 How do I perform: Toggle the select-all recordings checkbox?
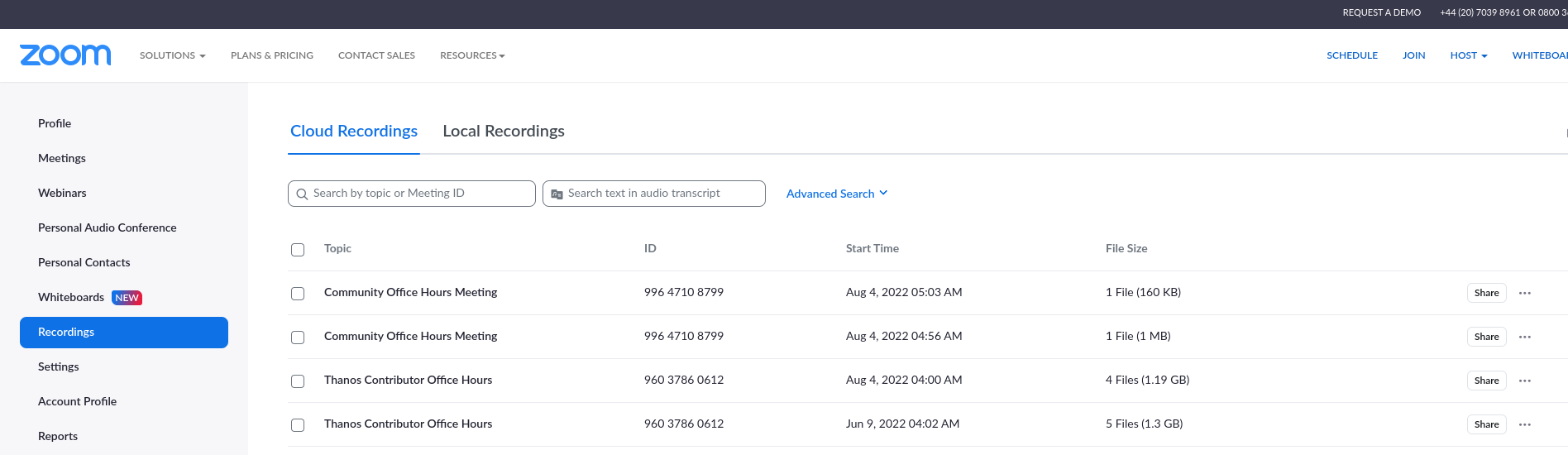(x=298, y=250)
